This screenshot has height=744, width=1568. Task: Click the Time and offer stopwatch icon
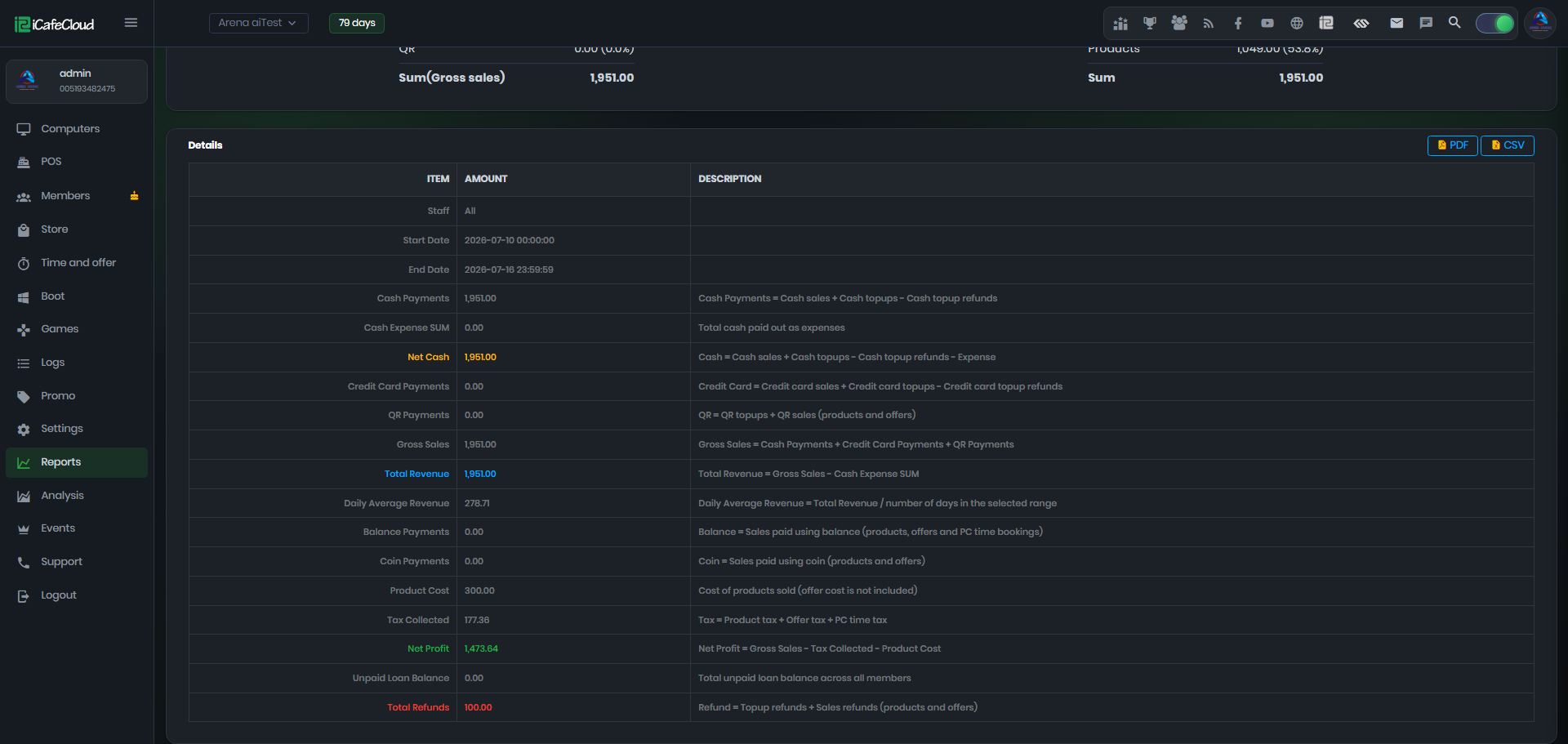tap(24, 263)
